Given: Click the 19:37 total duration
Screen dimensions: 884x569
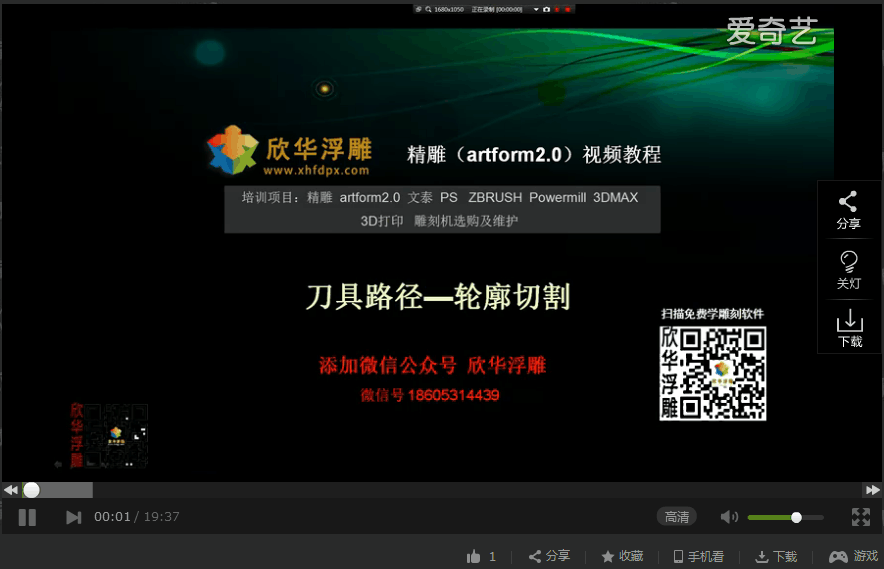Looking at the screenshot, I should [161, 517].
